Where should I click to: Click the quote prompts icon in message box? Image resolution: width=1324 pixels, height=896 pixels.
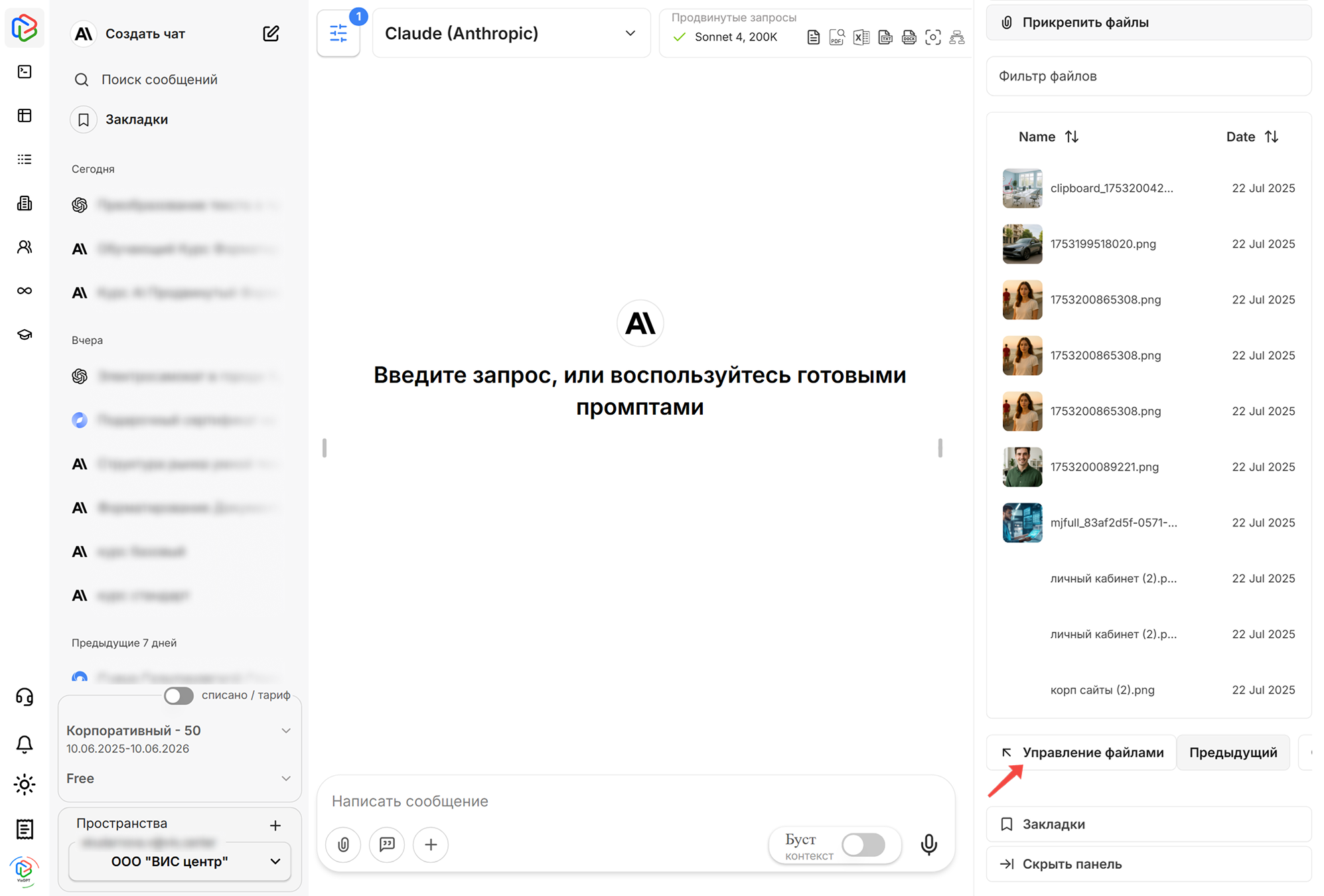(x=387, y=844)
